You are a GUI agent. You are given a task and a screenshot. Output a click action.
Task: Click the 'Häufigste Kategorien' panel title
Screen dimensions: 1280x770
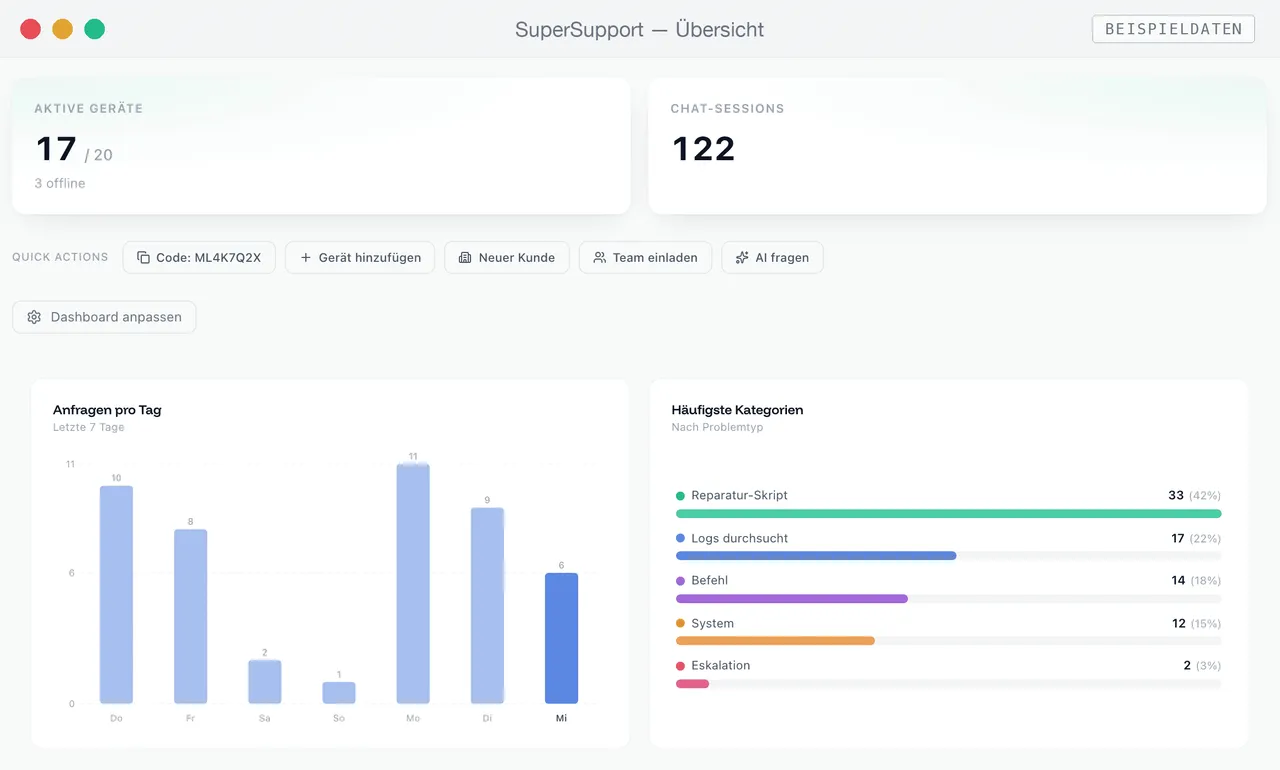click(x=737, y=410)
